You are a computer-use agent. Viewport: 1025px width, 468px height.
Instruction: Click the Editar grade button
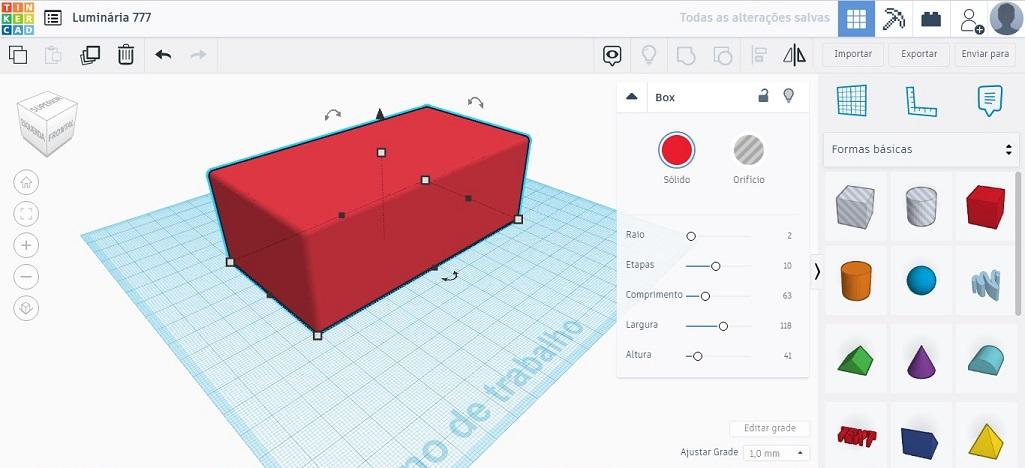point(770,429)
